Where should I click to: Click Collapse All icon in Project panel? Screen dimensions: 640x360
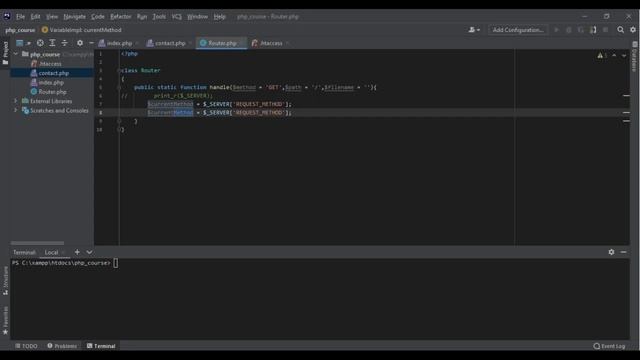pos(64,43)
